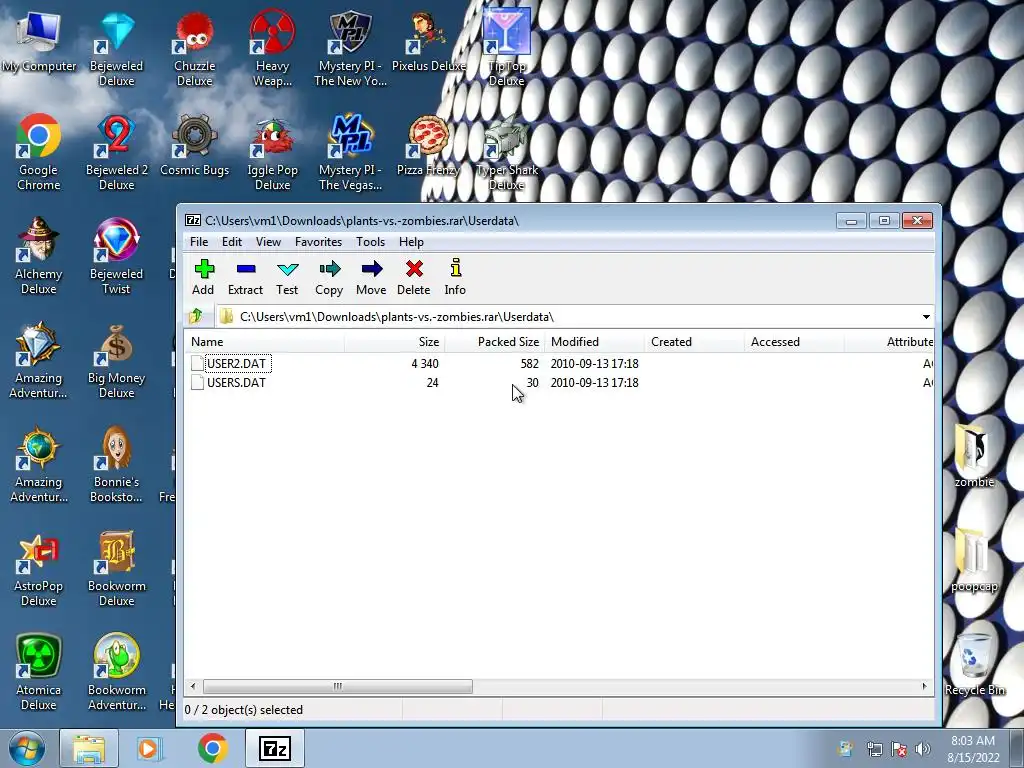Select Mystery PI The Vegas desktop icon
This screenshot has height=768, width=1024.
coord(351,153)
